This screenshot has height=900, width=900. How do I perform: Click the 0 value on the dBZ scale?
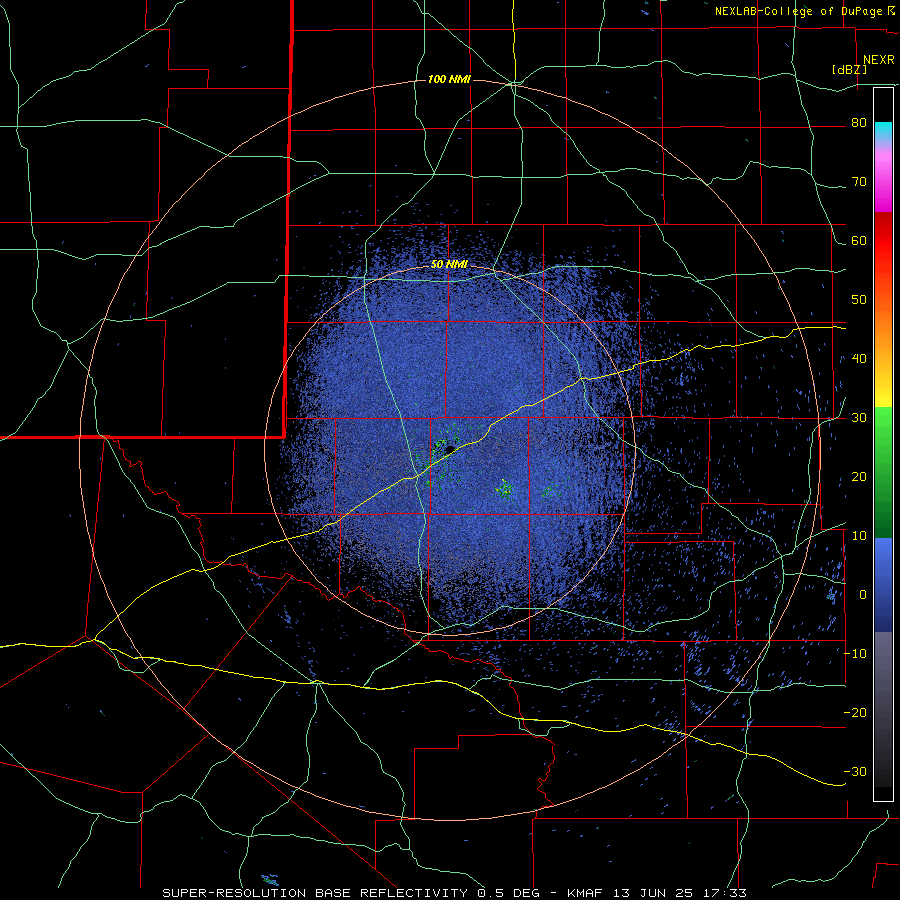pyautogui.click(x=863, y=595)
